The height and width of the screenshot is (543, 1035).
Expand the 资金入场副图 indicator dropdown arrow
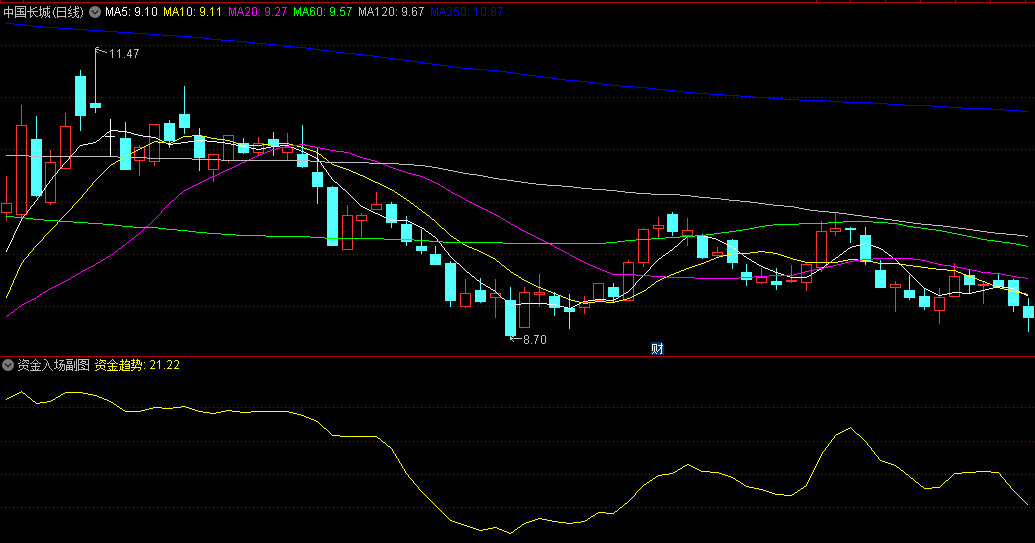[8, 365]
